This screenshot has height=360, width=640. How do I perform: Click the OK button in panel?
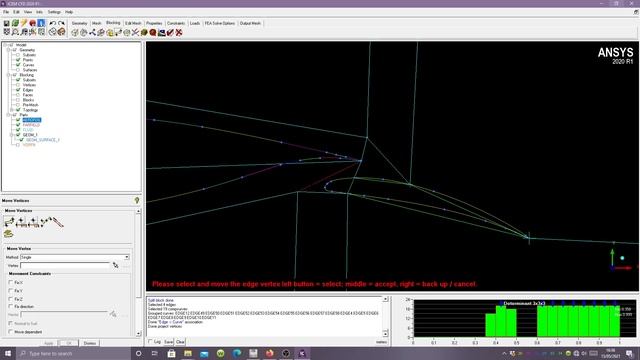click(69, 343)
